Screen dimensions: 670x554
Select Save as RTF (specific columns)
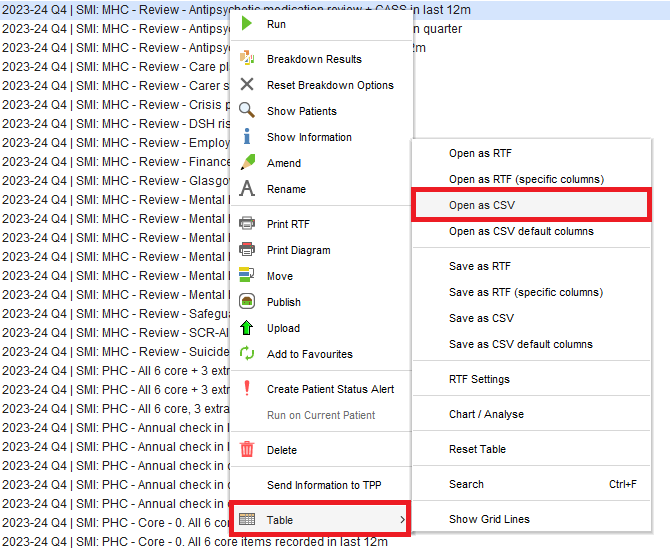(x=532, y=293)
